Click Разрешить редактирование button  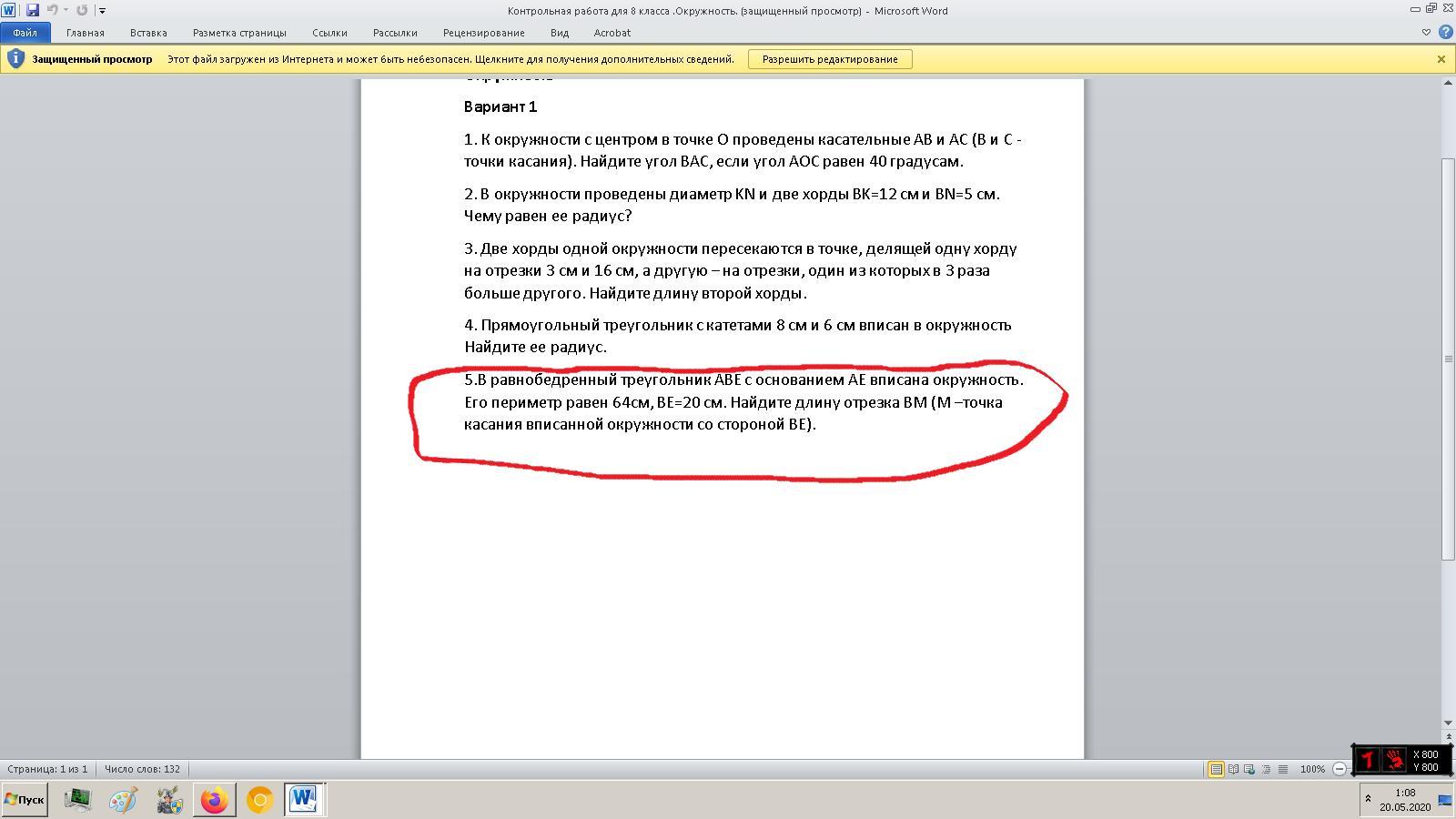pos(830,59)
